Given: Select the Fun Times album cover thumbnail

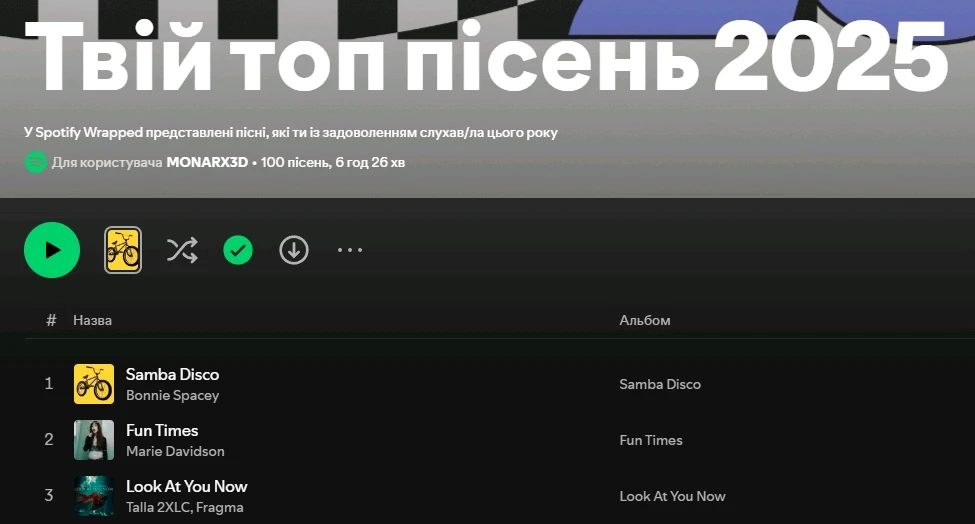Looking at the screenshot, I should click(x=94, y=440).
